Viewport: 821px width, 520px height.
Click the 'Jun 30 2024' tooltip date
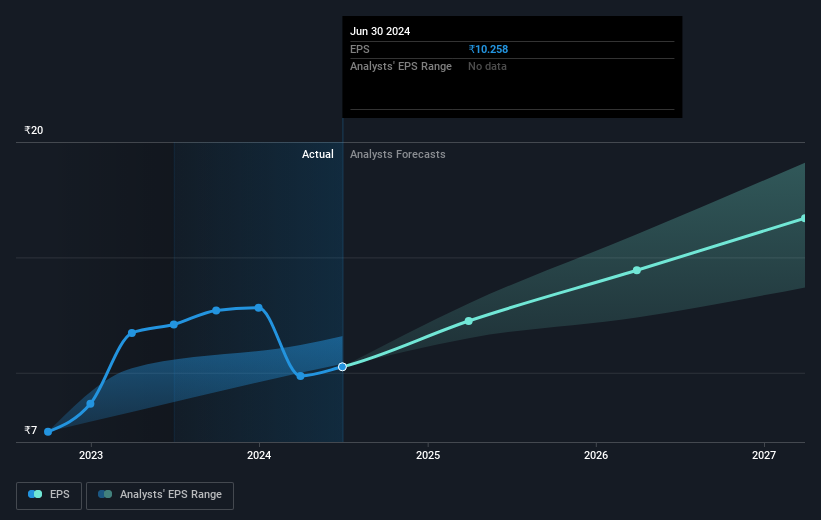coord(380,31)
